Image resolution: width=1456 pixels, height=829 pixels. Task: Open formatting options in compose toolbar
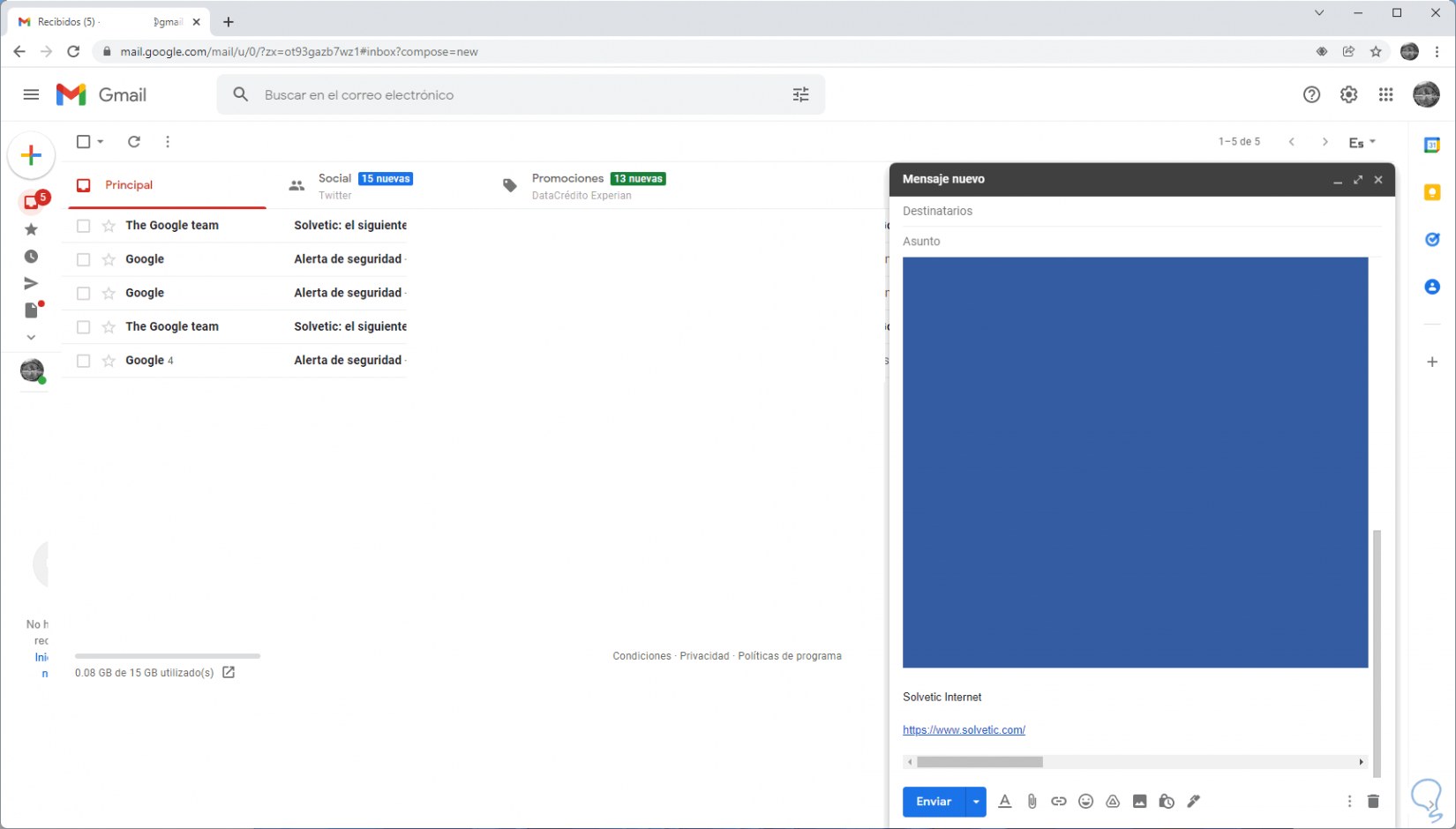(x=1004, y=801)
